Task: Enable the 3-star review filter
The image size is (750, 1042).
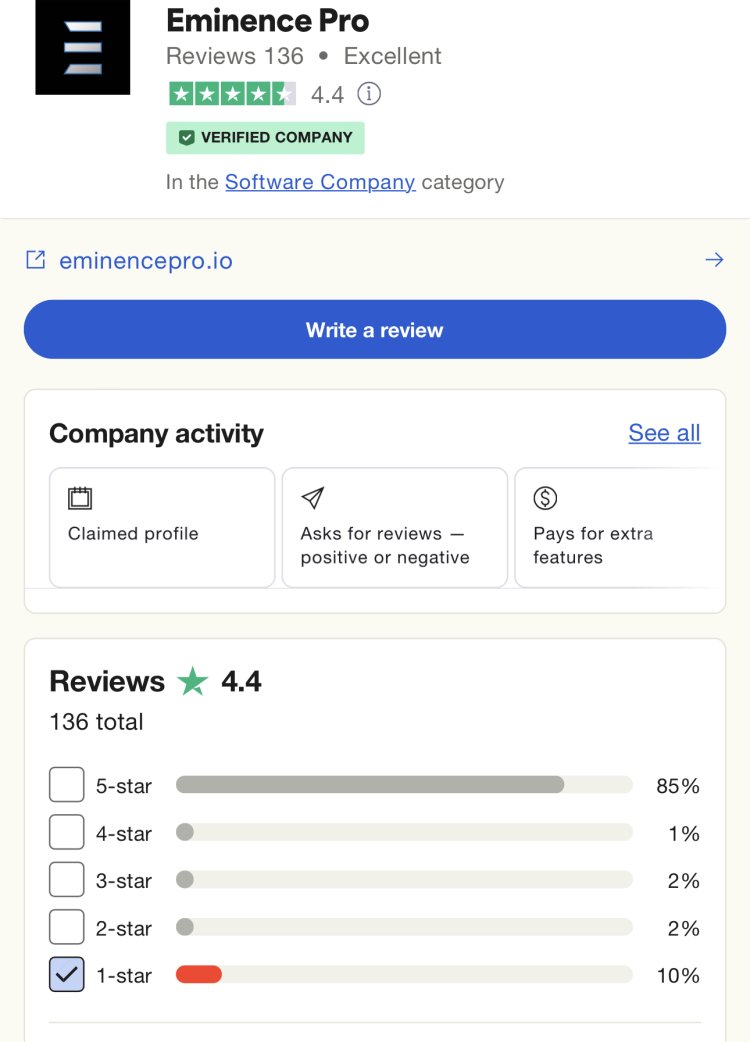Action: (x=66, y=879)
